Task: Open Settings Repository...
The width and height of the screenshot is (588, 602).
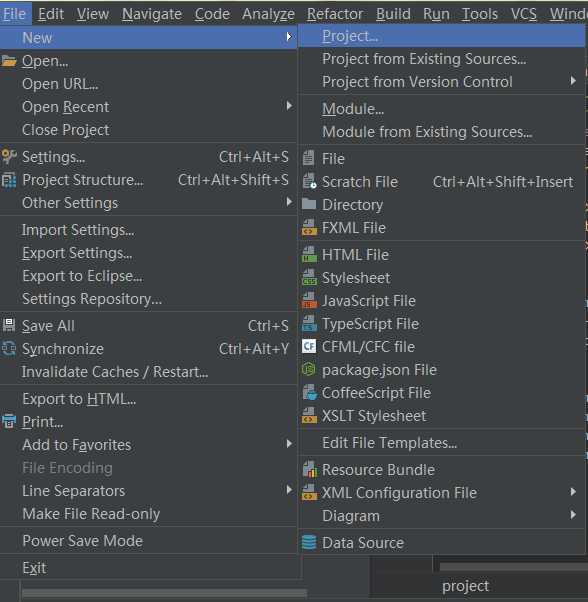Action: (148, 299)
